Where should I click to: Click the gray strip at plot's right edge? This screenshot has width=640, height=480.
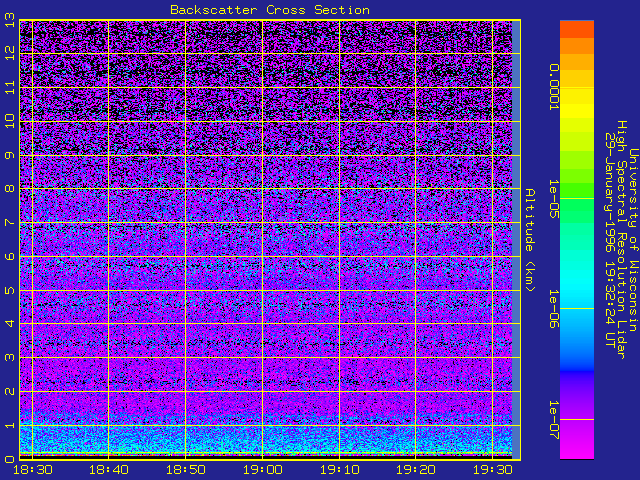point(516,240)
